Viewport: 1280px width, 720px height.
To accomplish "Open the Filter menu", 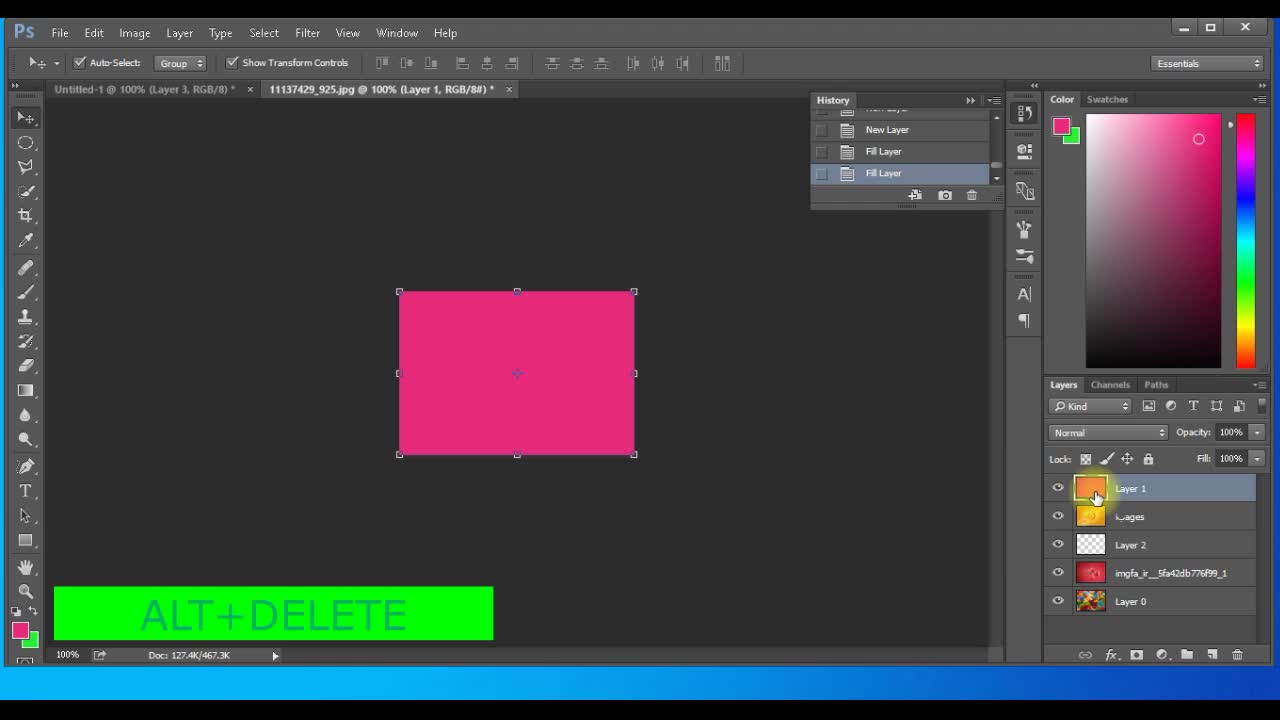I will click(x=307, y=33).
